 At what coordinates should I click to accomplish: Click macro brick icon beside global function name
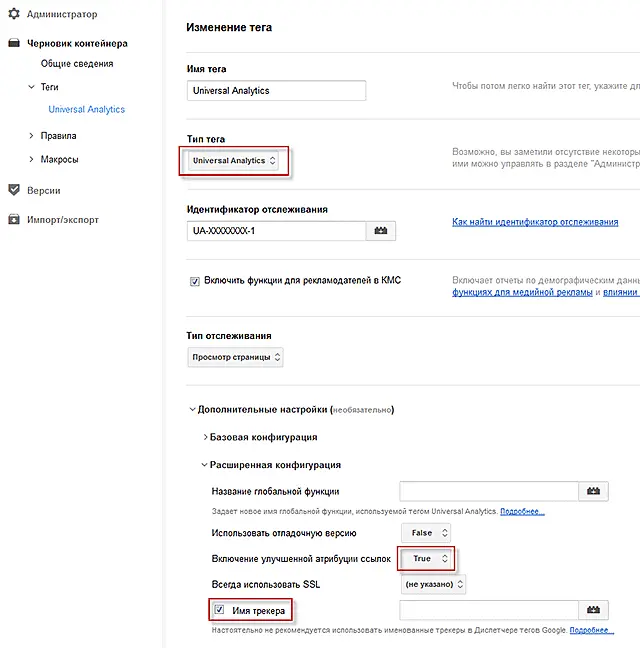593,491
